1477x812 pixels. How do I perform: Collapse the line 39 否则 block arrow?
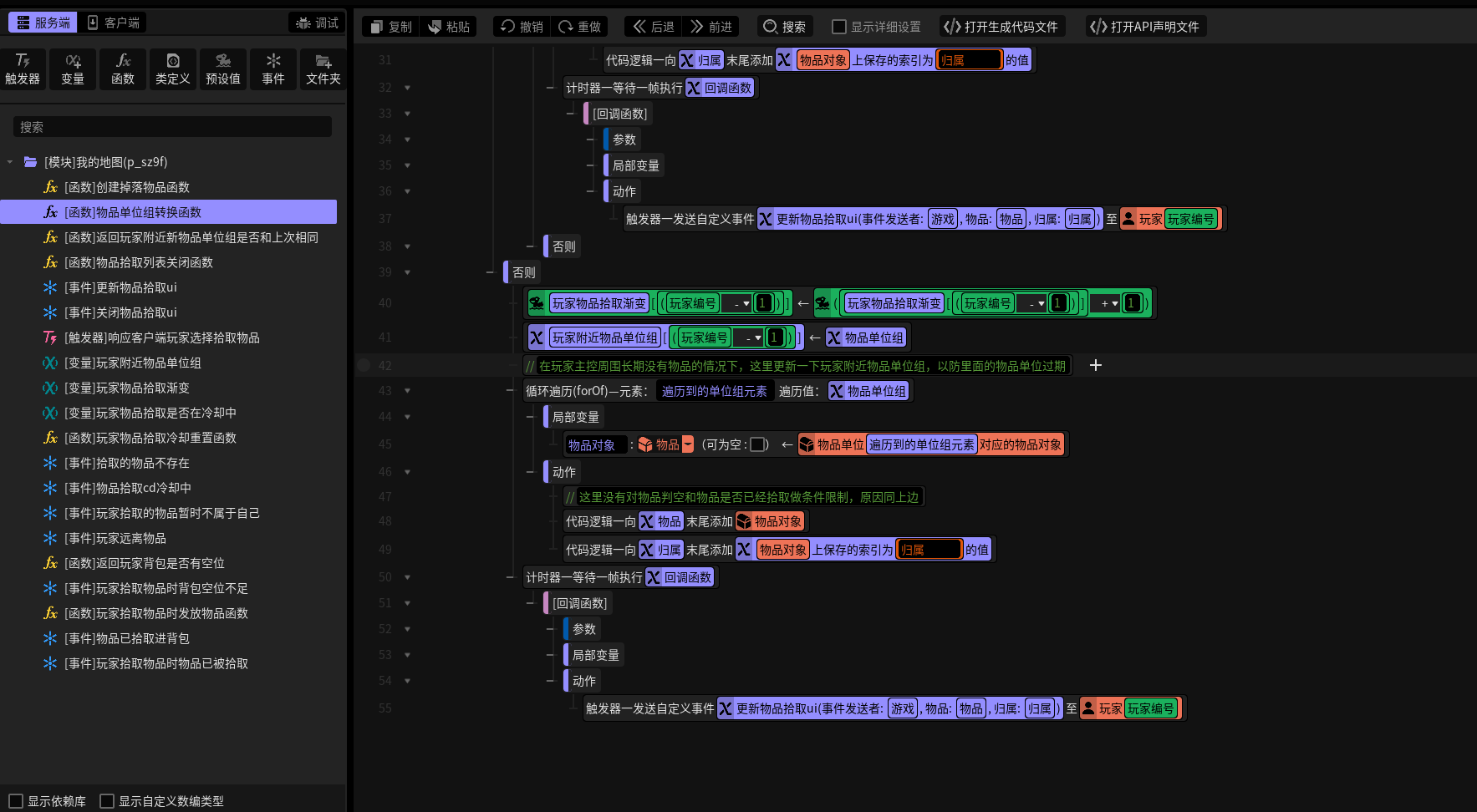pyautogui.click(x=408, y=272)
